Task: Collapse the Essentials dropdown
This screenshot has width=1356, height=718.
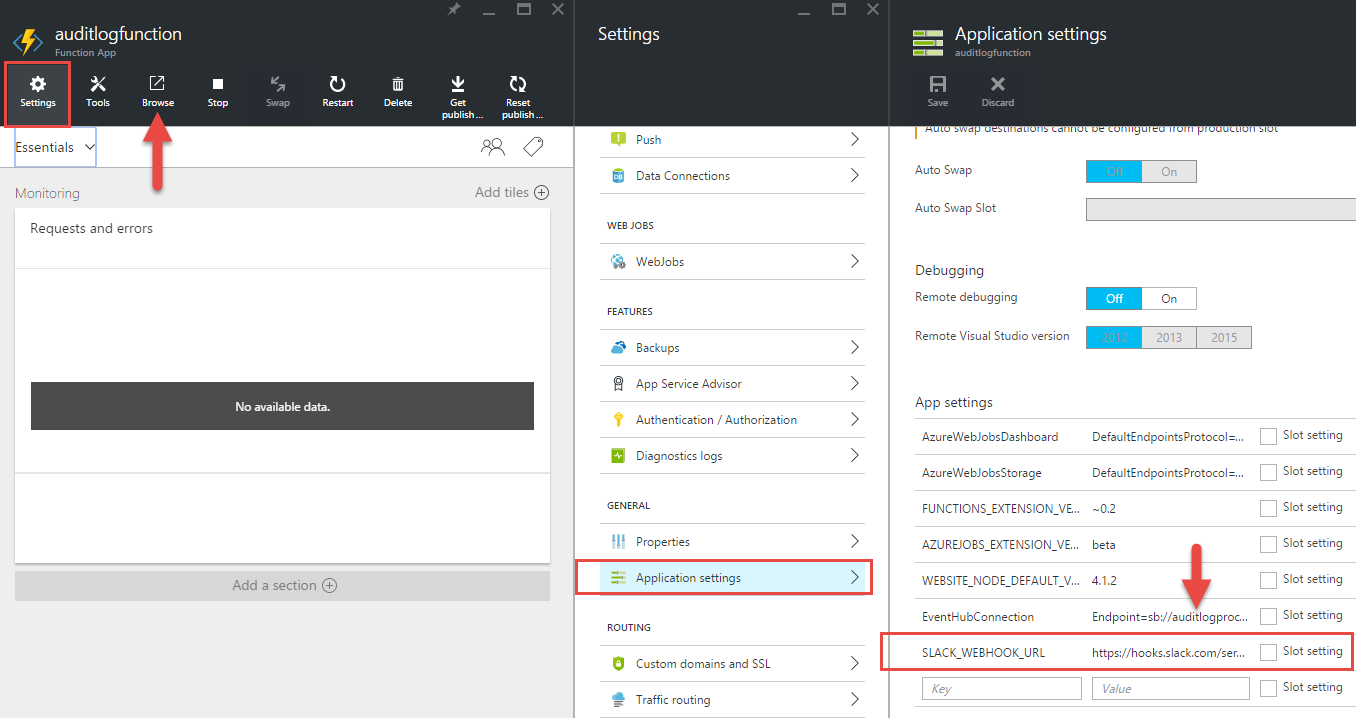Action: pyautogui.click(x=56, y=147)
